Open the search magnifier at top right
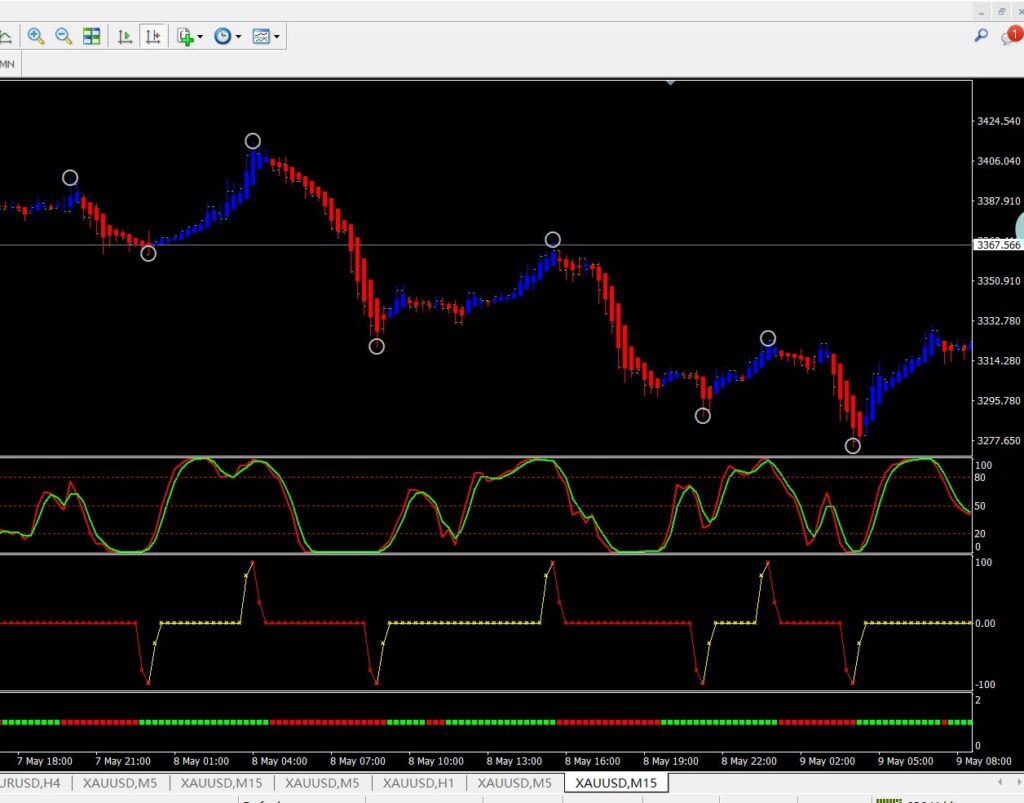This screenshot has width=1024, height=803. pos(981,36)
